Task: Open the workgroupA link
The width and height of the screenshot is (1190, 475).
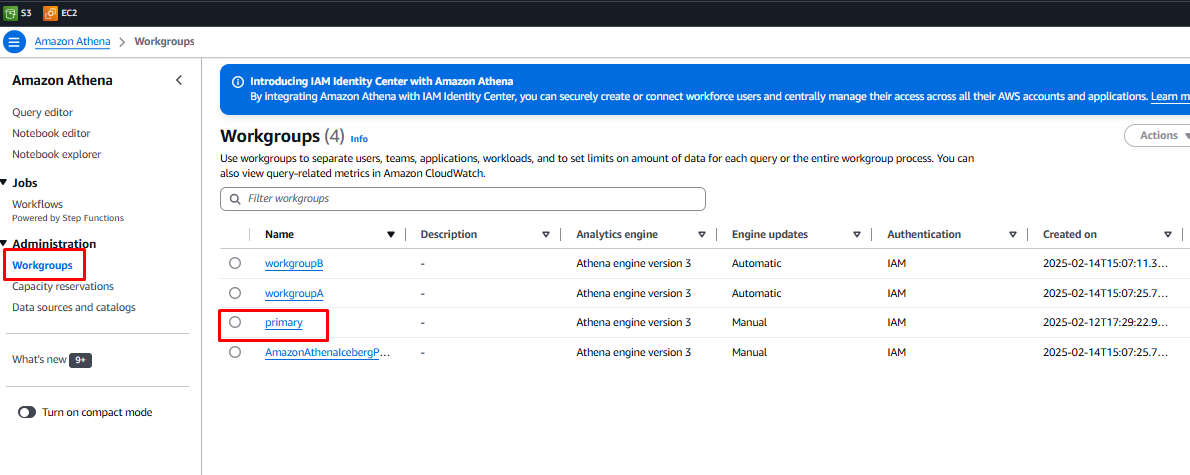Action: click(x=294, y=294)
